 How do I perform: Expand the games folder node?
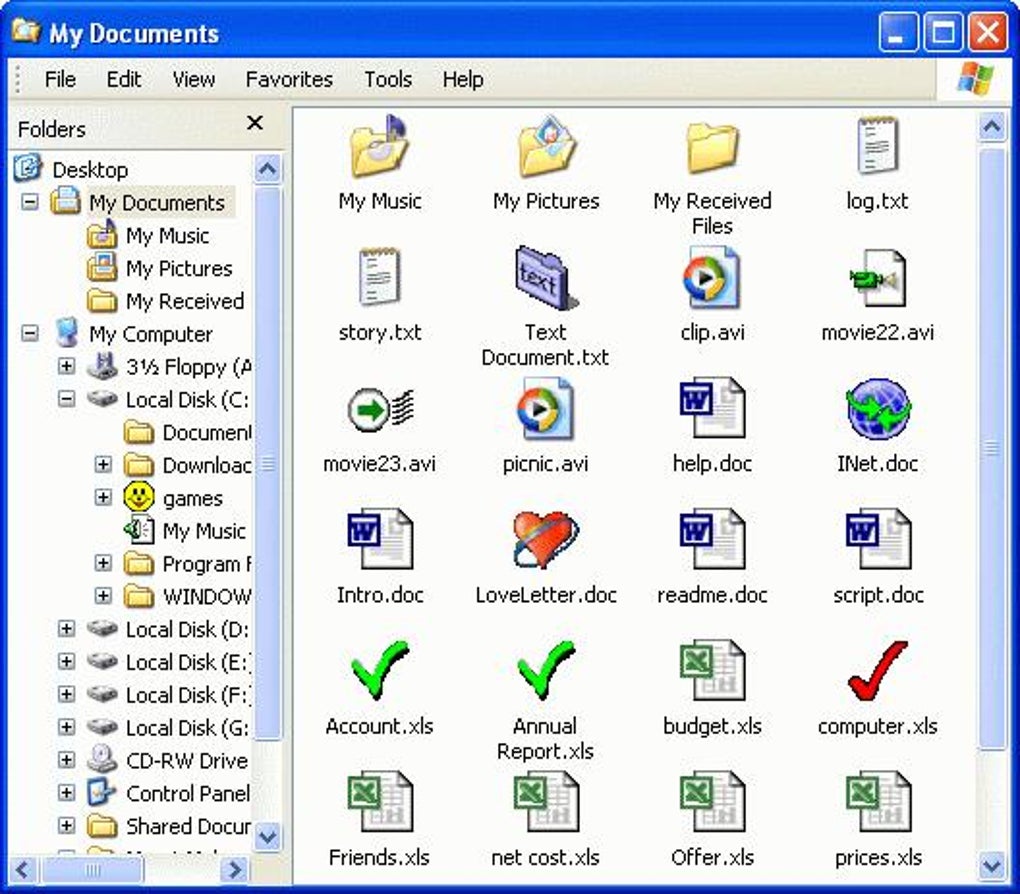[x=103, y=497]
